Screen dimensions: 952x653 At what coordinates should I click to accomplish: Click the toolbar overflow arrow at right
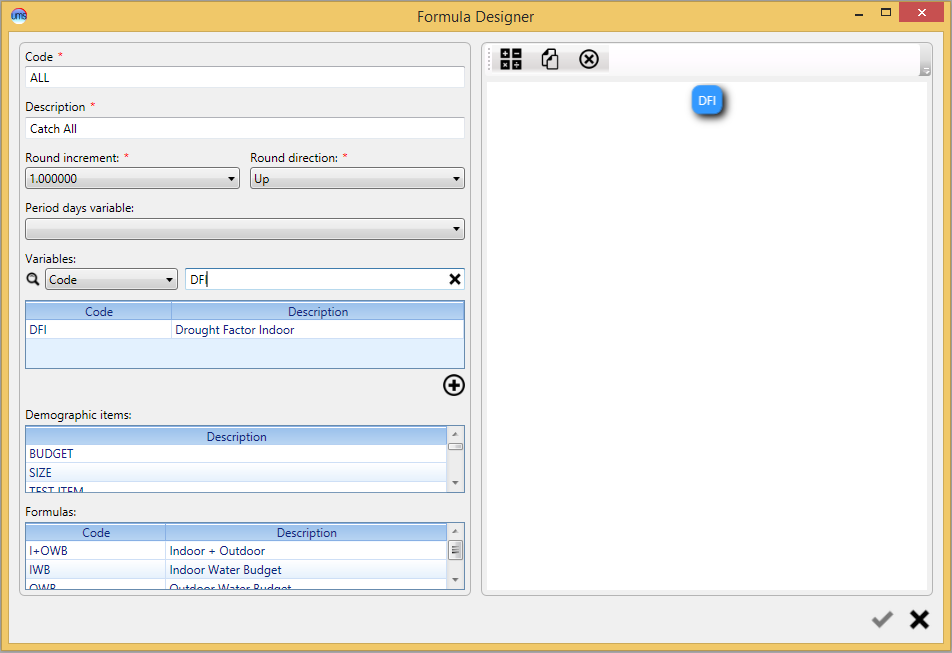tap(925, 71)
